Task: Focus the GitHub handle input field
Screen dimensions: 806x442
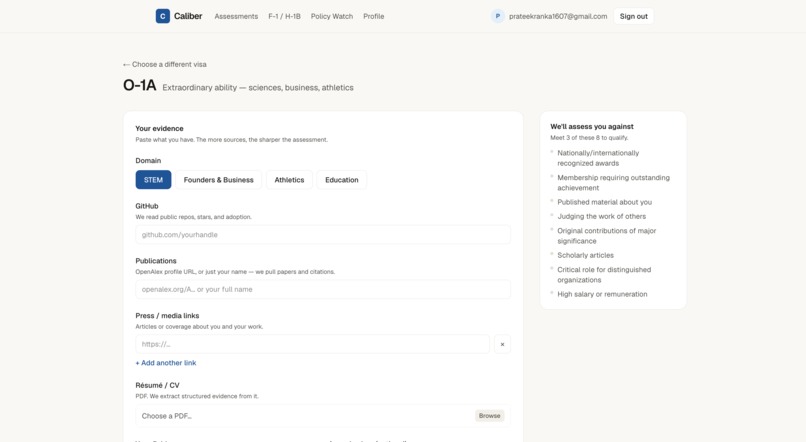Action: [323, 235]
